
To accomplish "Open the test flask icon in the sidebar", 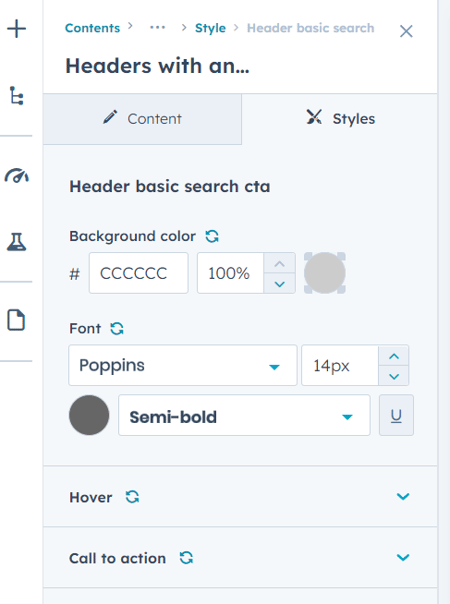I will 17,242.
